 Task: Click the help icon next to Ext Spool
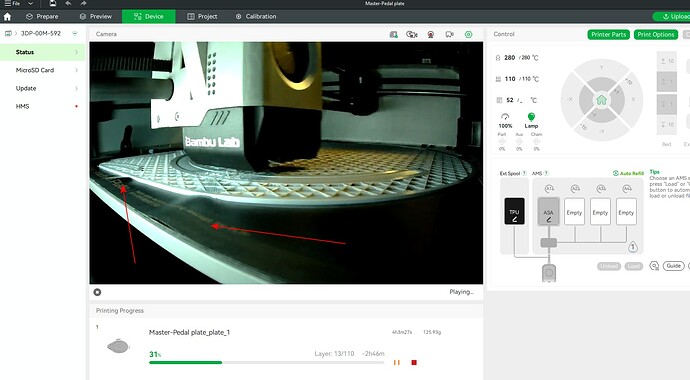(x=524, y=173)
